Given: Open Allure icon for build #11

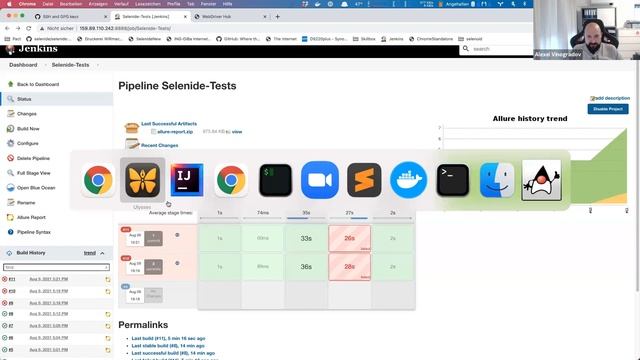Looking at the screenshot, I should (108, 280).
